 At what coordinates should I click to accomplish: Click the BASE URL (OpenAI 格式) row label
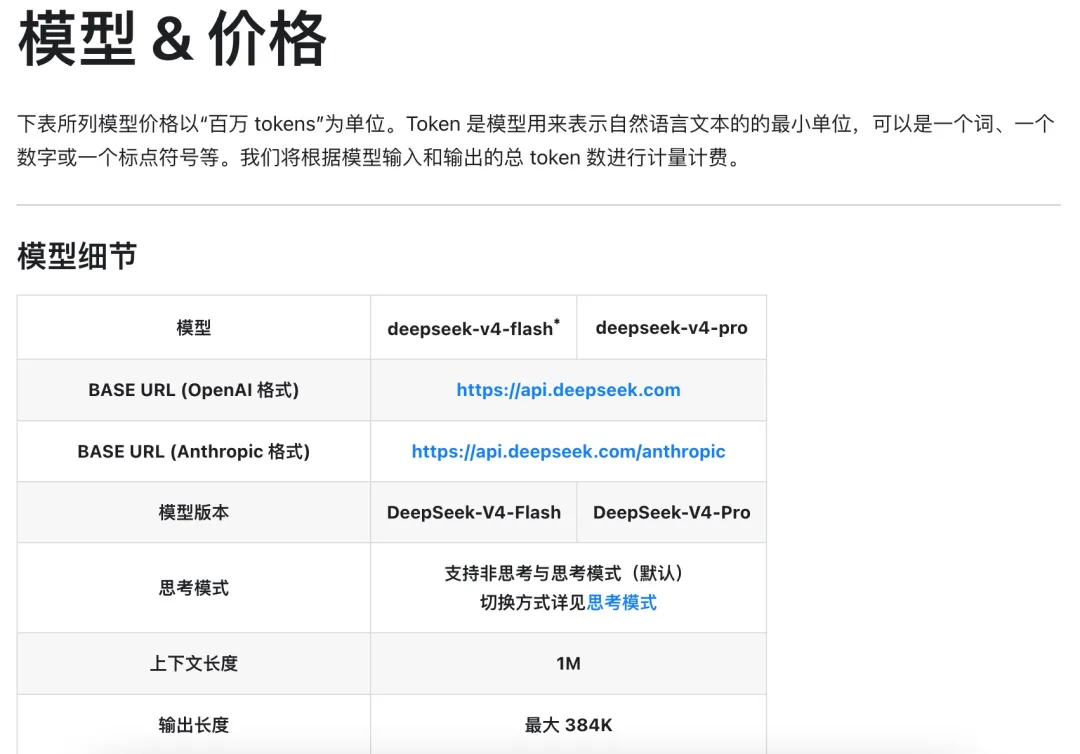point(194,390)
